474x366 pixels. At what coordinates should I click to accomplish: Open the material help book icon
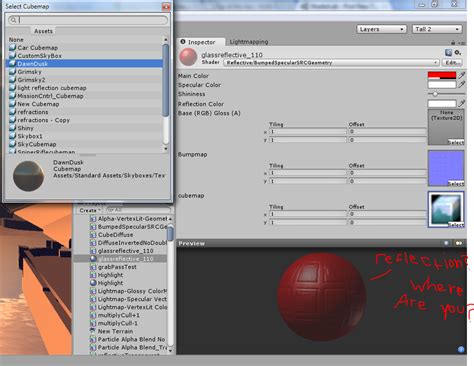point(448,53)
